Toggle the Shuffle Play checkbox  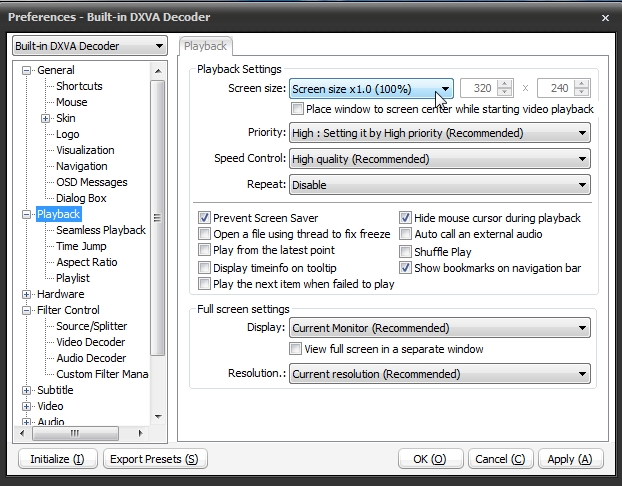point(405,252)
